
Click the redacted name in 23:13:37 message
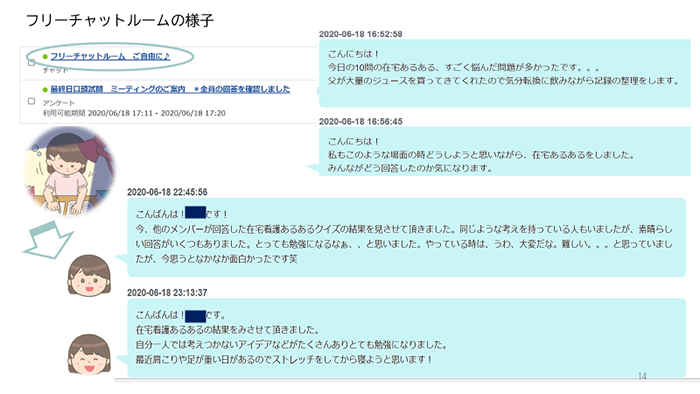[195, 316]
